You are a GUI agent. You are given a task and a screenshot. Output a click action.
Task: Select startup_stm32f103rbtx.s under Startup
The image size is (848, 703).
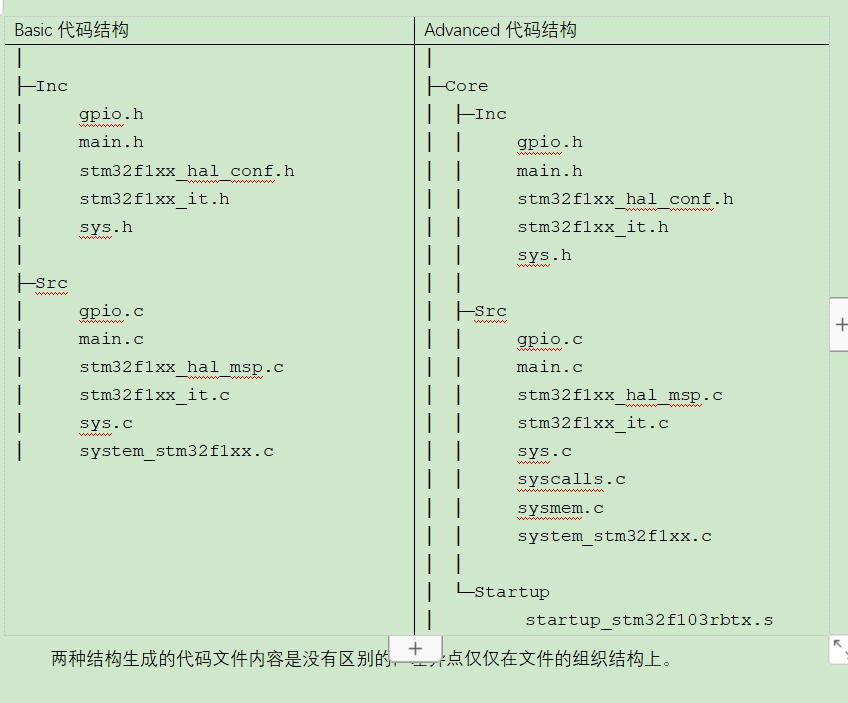tap(650, 619)
